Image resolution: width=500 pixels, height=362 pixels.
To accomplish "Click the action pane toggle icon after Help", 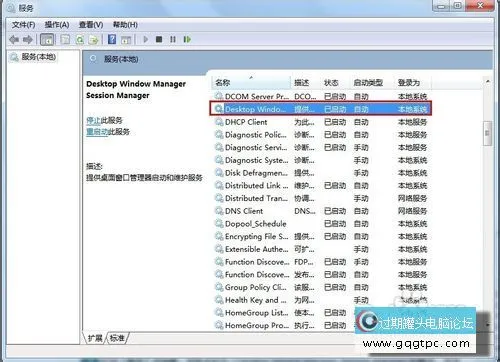I will 126,40.
